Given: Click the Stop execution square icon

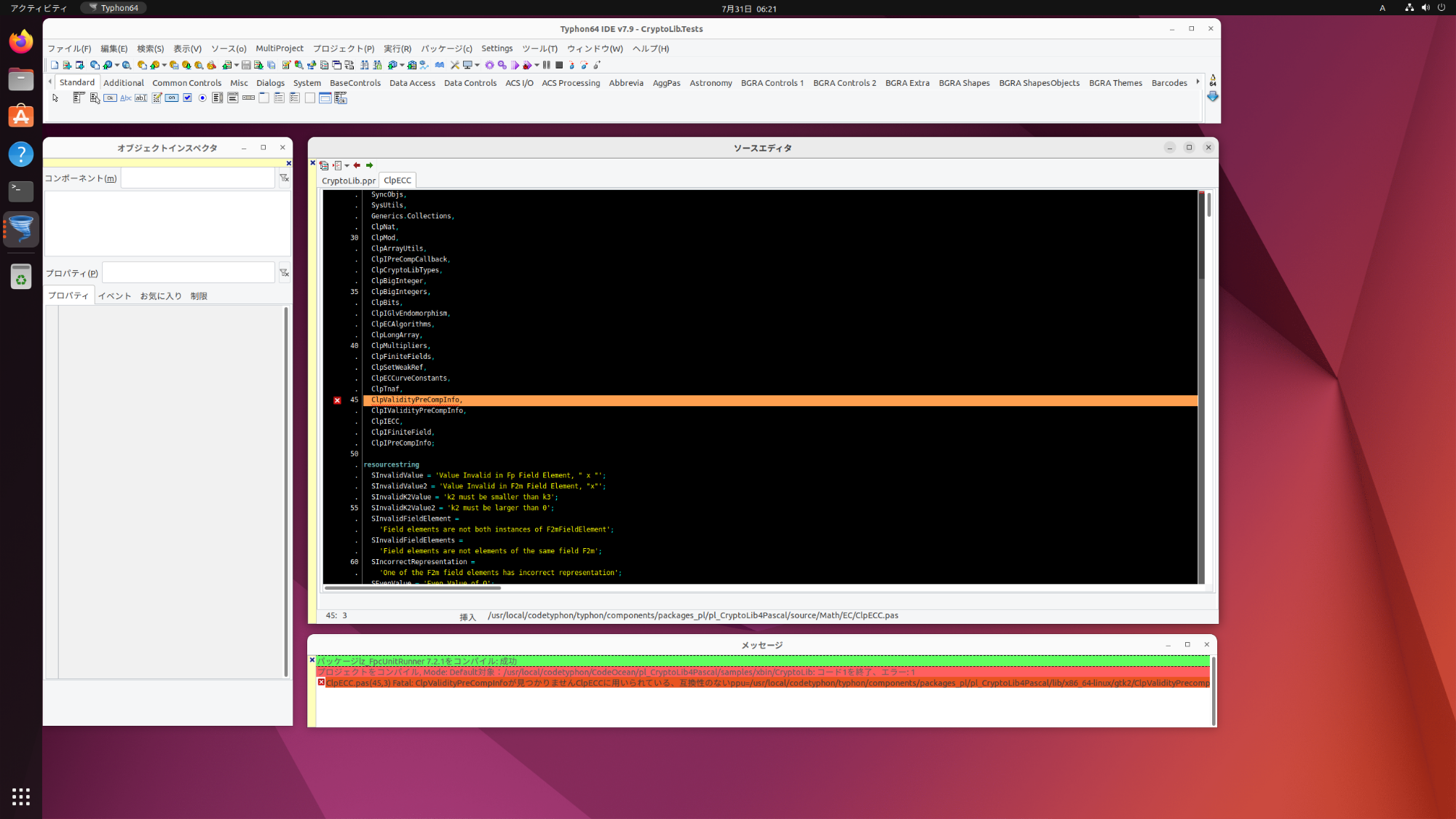Looking at the screenshot, I should coord(559,65).
